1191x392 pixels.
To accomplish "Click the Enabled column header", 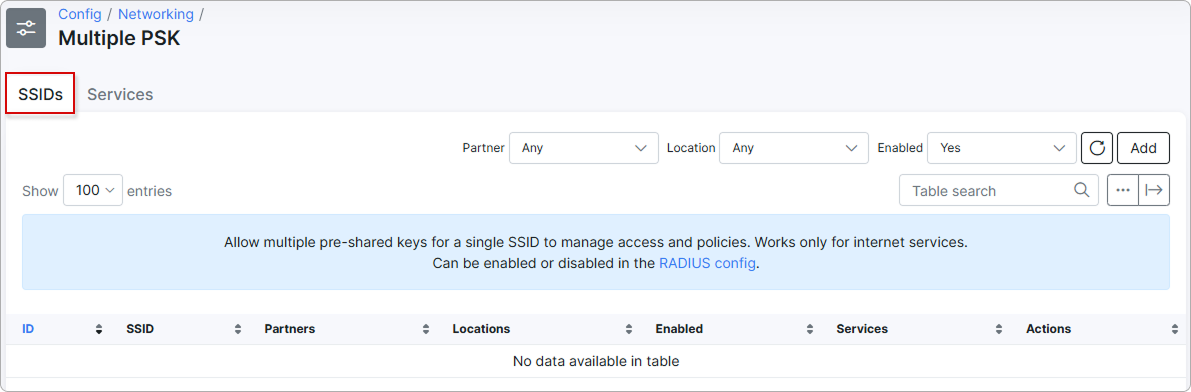I will click(x=679, y=329).
